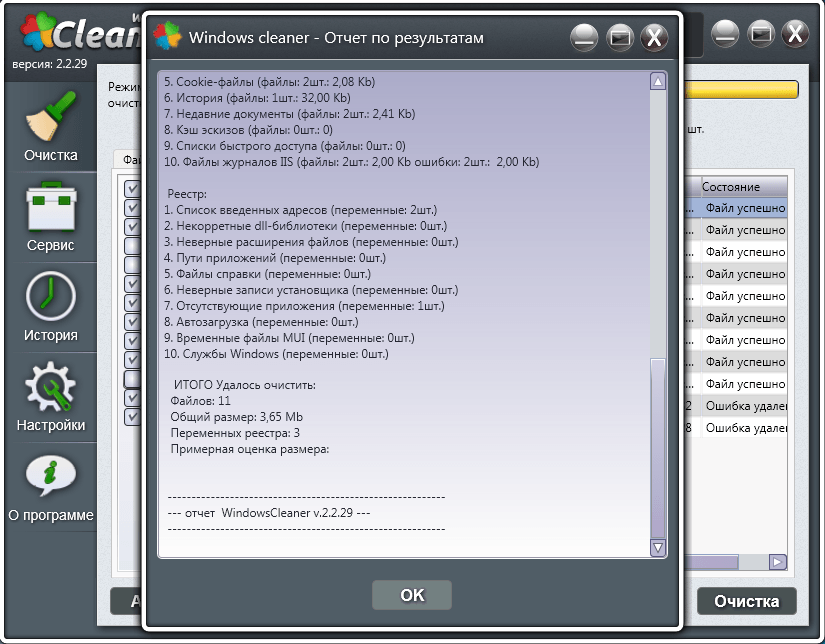Sort by the Состояние column header
Screen dimensions: 825x644
[x=744, y=187]
